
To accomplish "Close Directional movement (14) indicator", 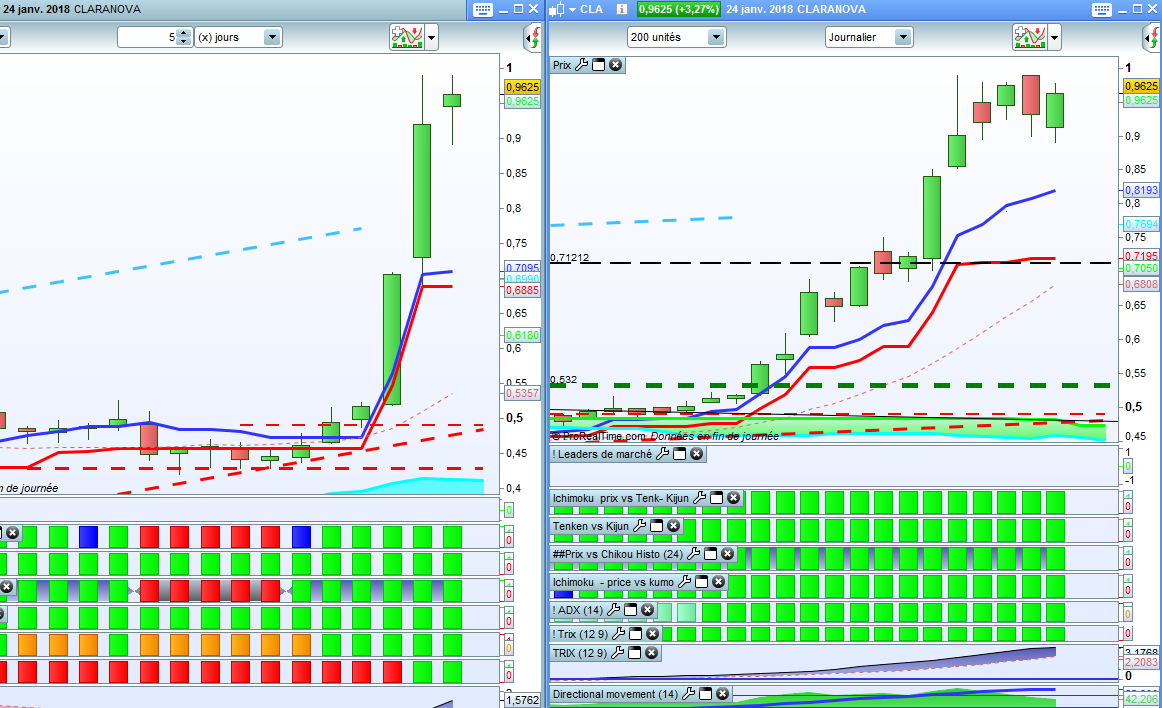I will (x=723, y=694).
